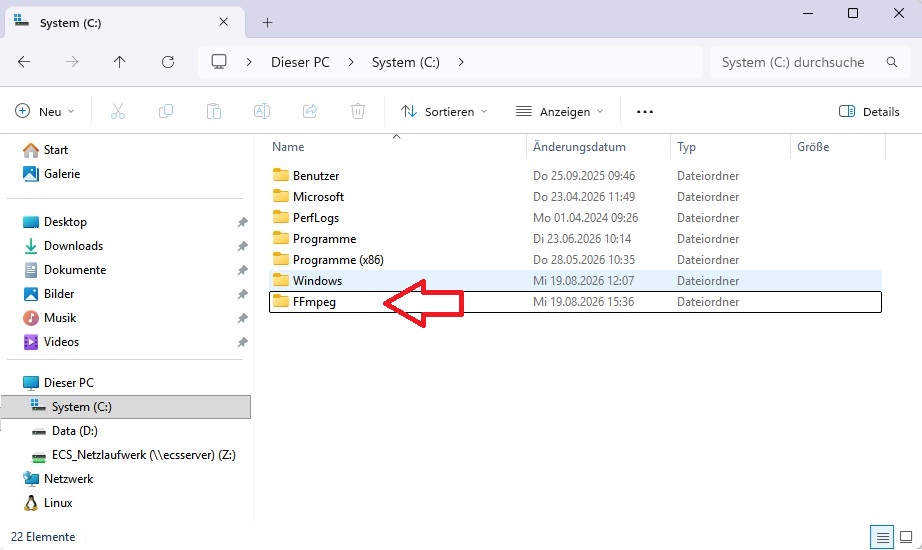Screen dimensions: 922x550
Task: Open the Anzeigen dropdown
Action: tap(559, 112)
